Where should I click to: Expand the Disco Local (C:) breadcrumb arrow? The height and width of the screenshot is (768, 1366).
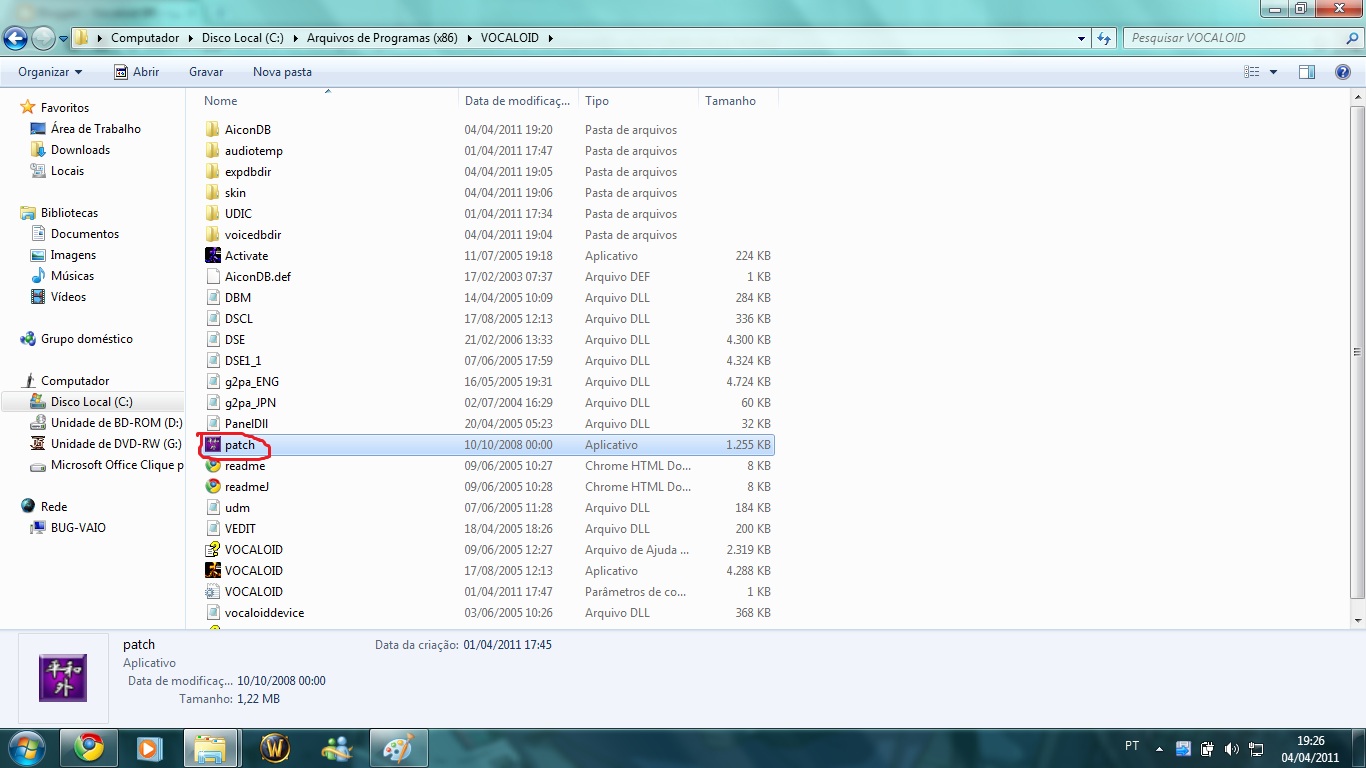pyautogui.click(x=294, y=38)
